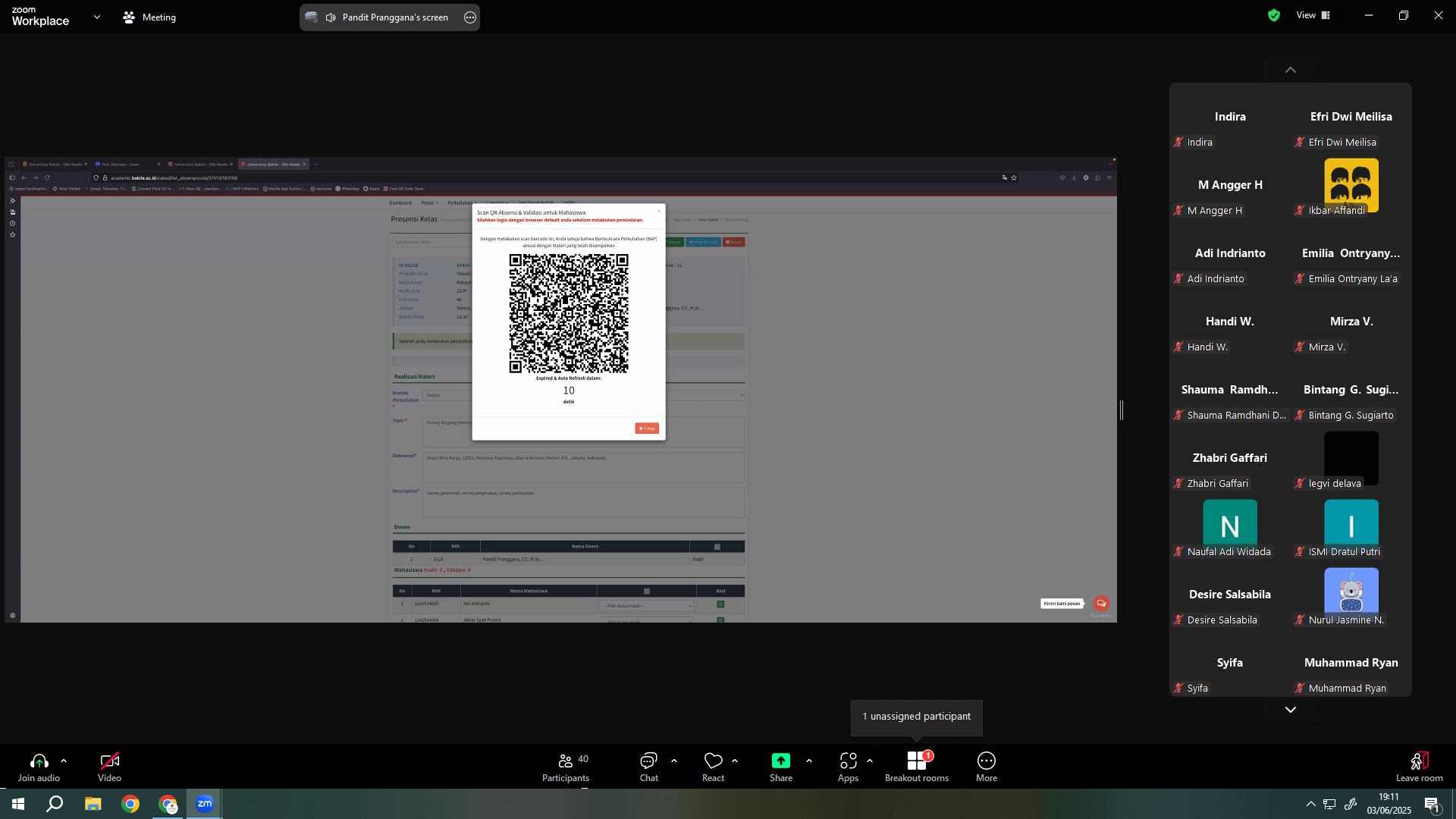Open the Zoom Workplace dropdown arrow
The image size is (1456, 819).
click(x=96, y=17)
